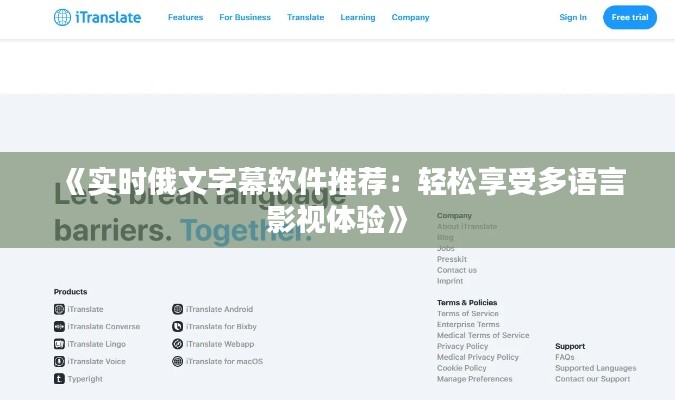Click the Typeright product icon
The width and height of the screenshot is (675, 400).
pos(59,379)
